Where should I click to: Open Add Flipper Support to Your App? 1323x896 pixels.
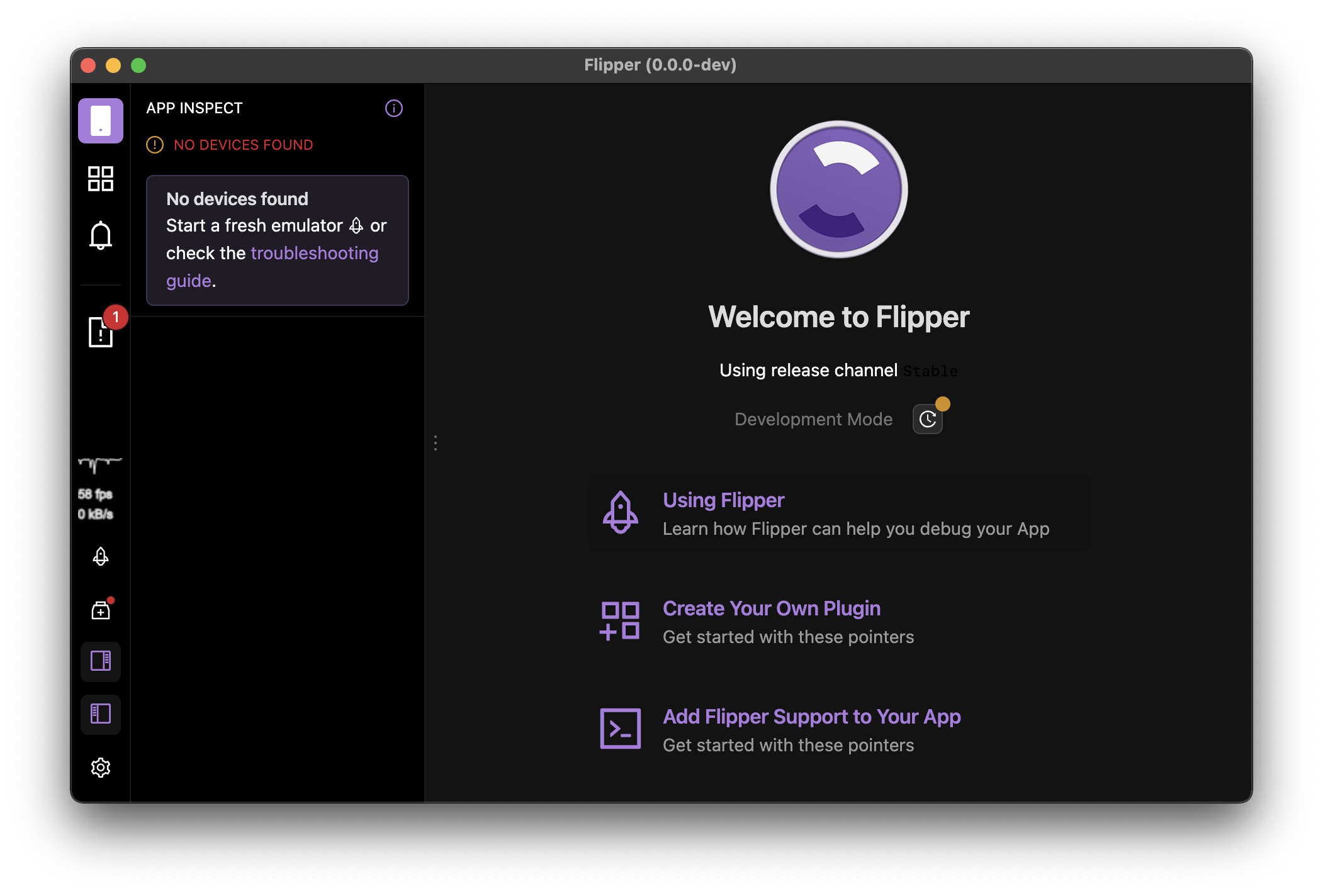tap(811, 717)
